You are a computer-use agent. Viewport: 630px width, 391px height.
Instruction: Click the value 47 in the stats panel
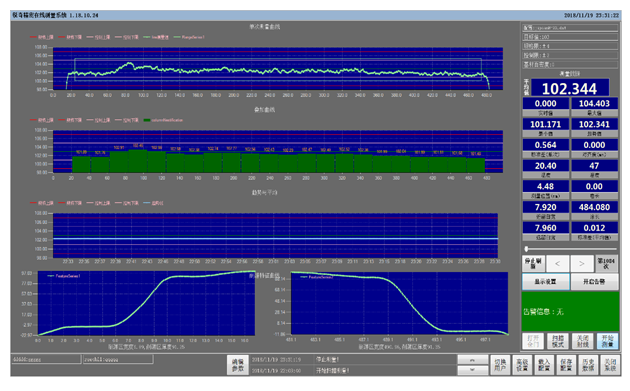[x=594, y=166]
